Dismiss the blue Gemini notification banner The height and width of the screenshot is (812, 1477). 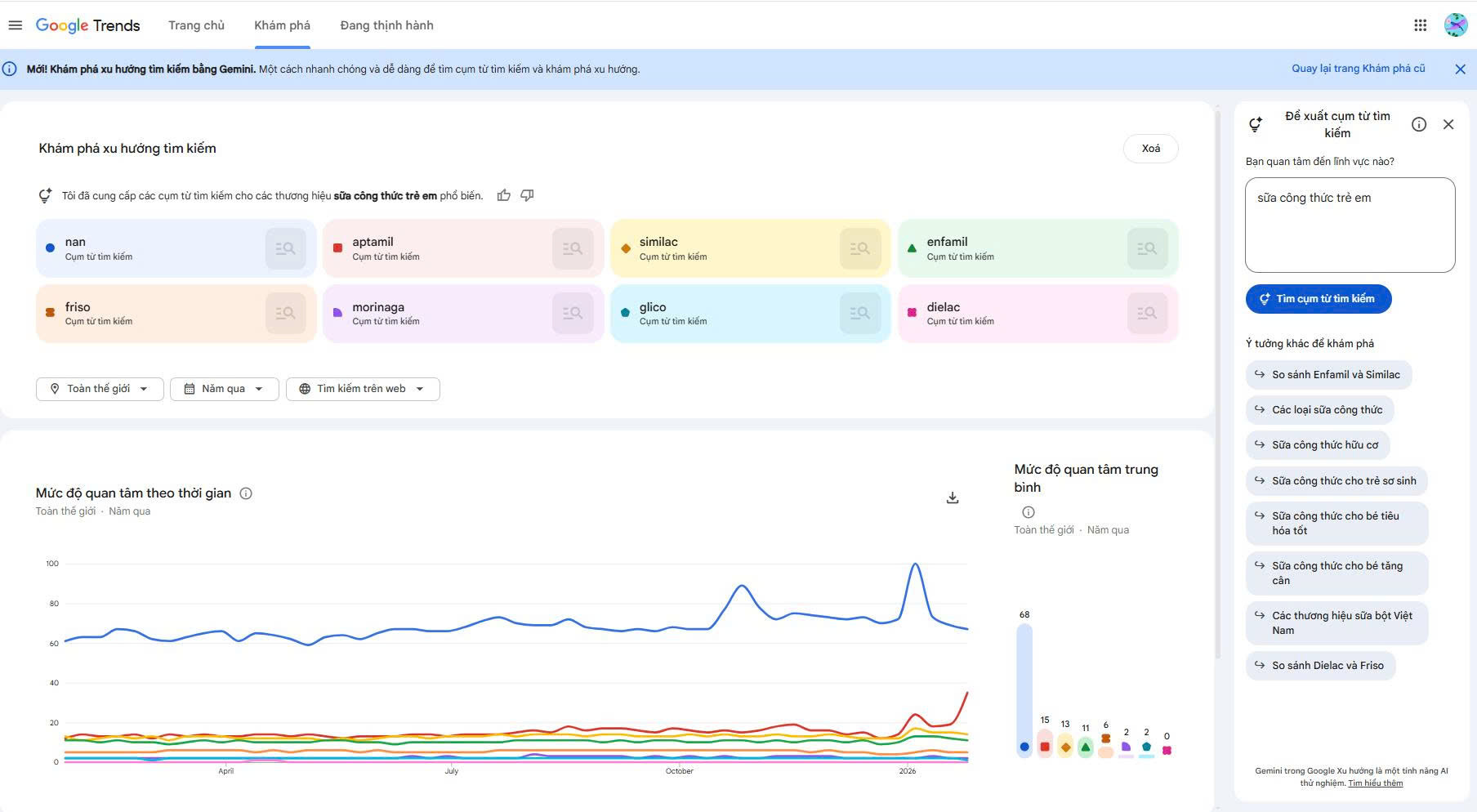tap(1460, 69)
